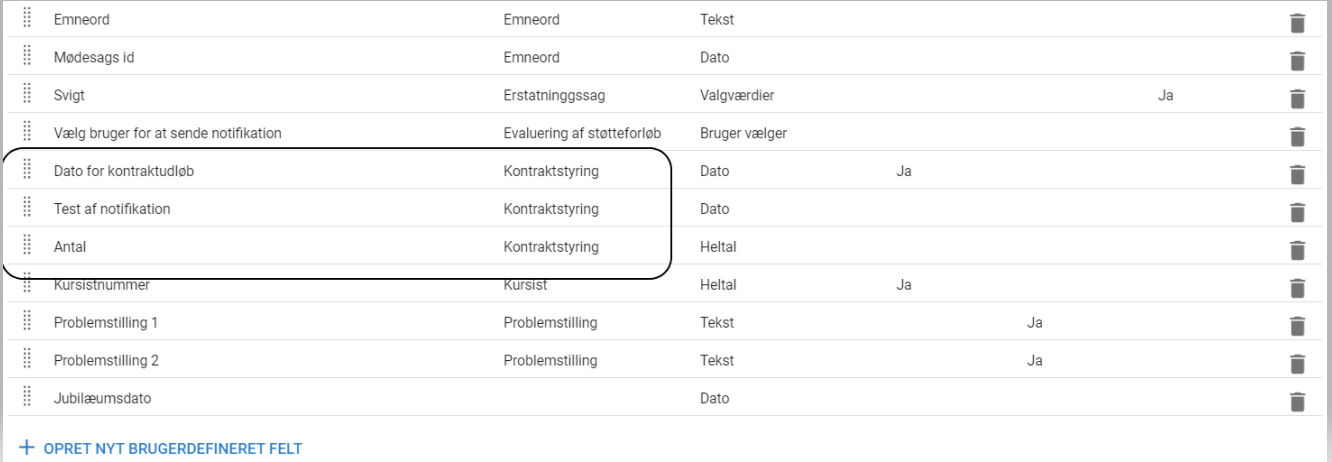Click trash icon on Test af notifikation row
Viewport: 1332px width, 462px height.
tap(1297, 212)
